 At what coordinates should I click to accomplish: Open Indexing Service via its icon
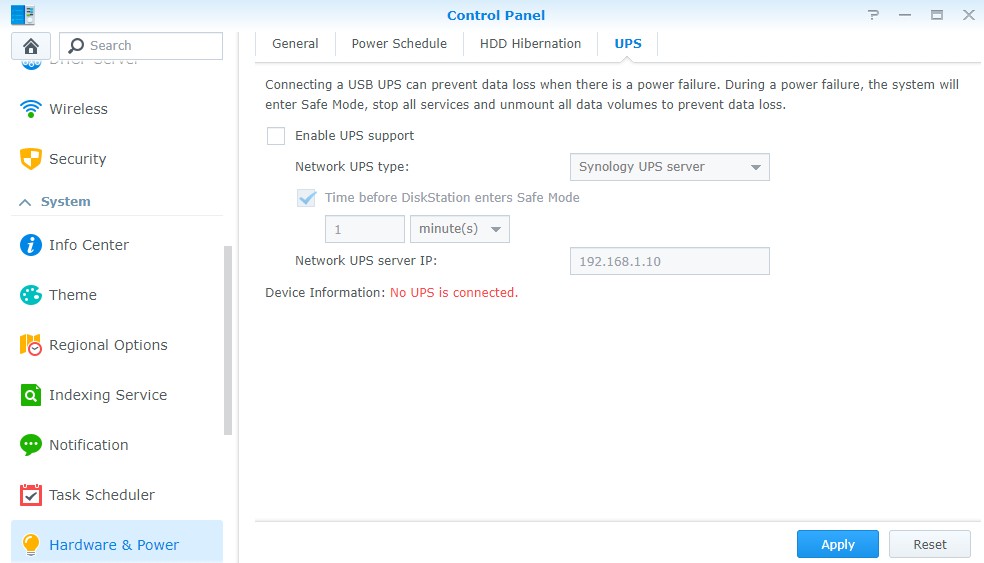31,395
